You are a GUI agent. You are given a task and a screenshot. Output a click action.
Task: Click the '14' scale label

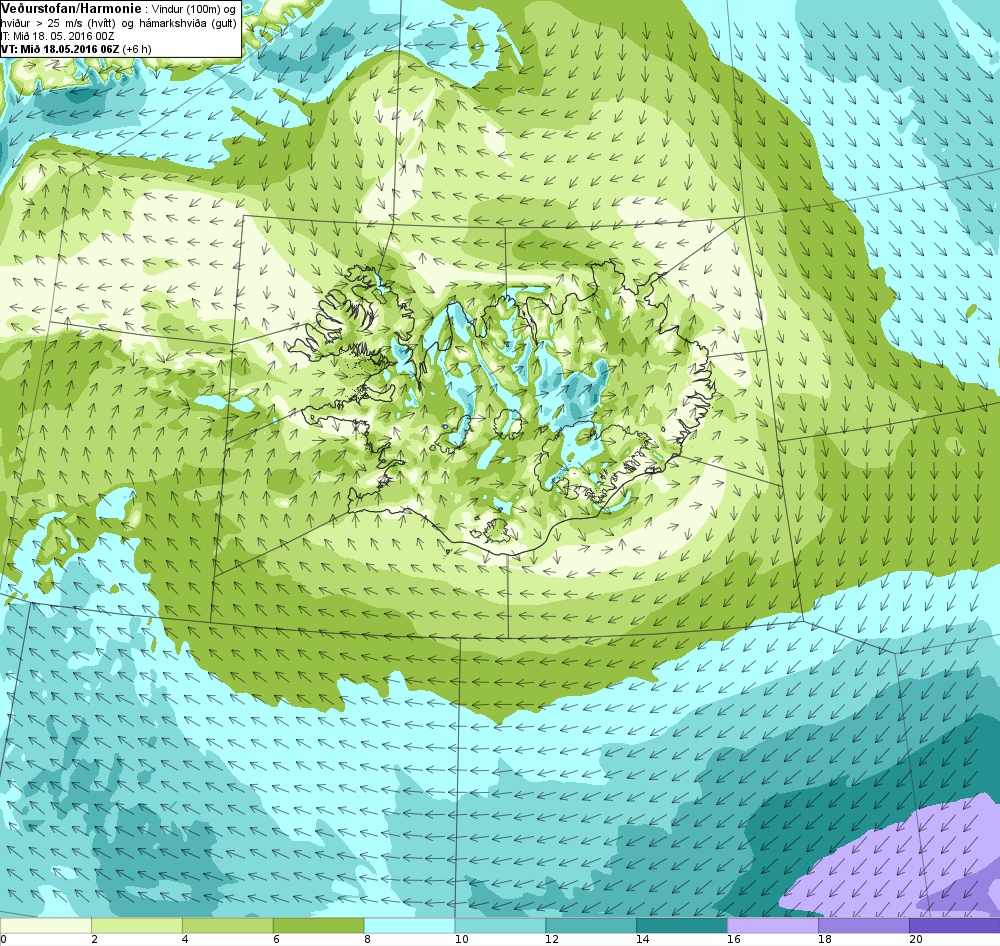(643, 939)
